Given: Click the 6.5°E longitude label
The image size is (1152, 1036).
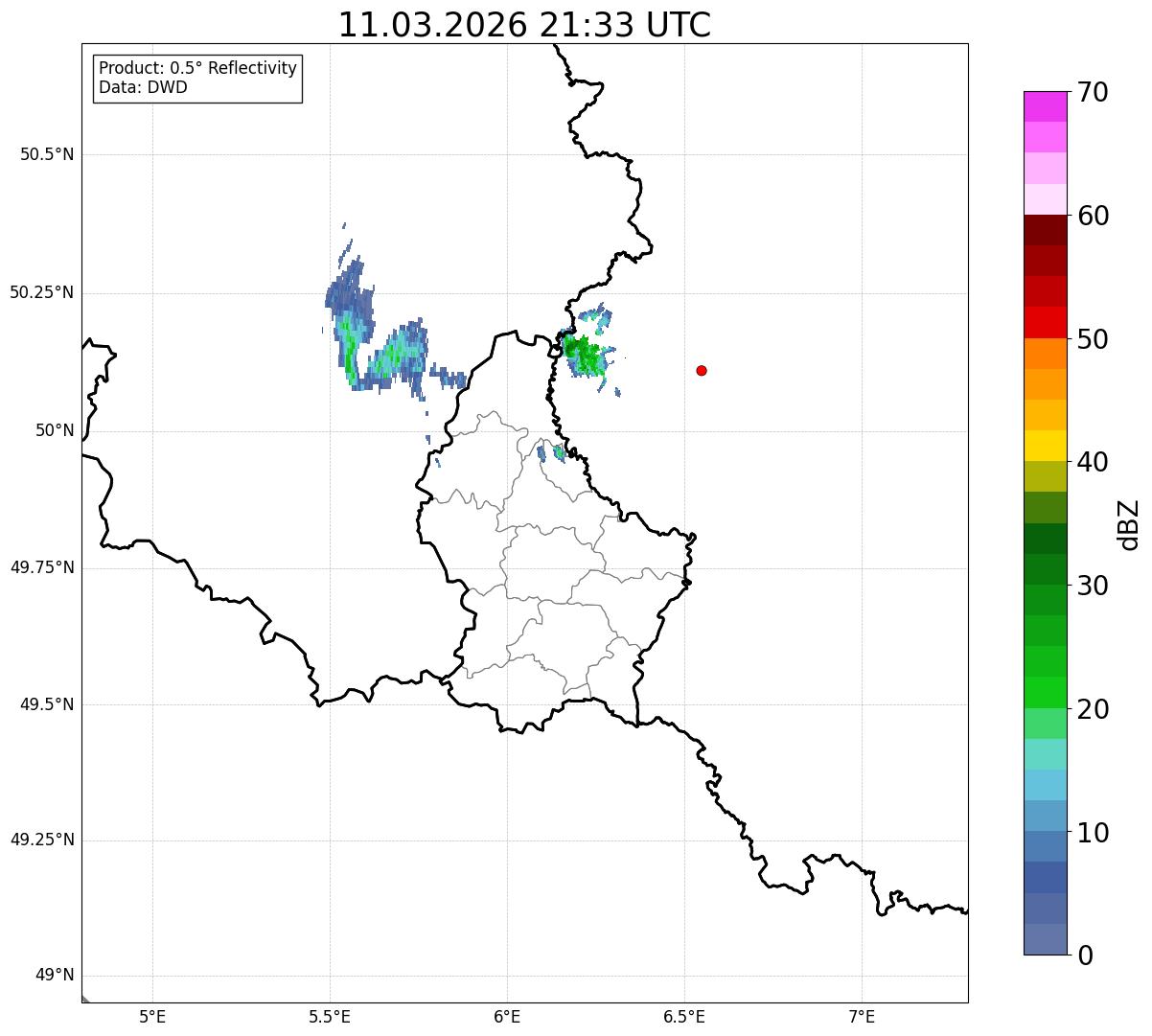Looking at the screenshot, I should 684,1017.
